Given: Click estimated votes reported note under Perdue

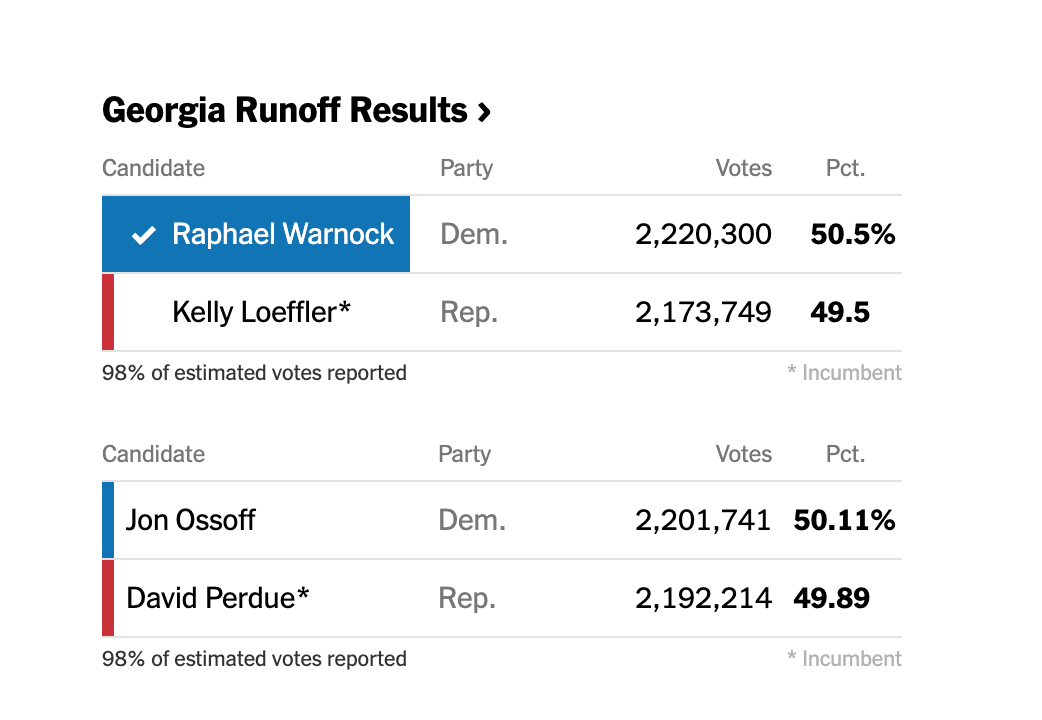Looking at the screenshot, I should 254,659.
